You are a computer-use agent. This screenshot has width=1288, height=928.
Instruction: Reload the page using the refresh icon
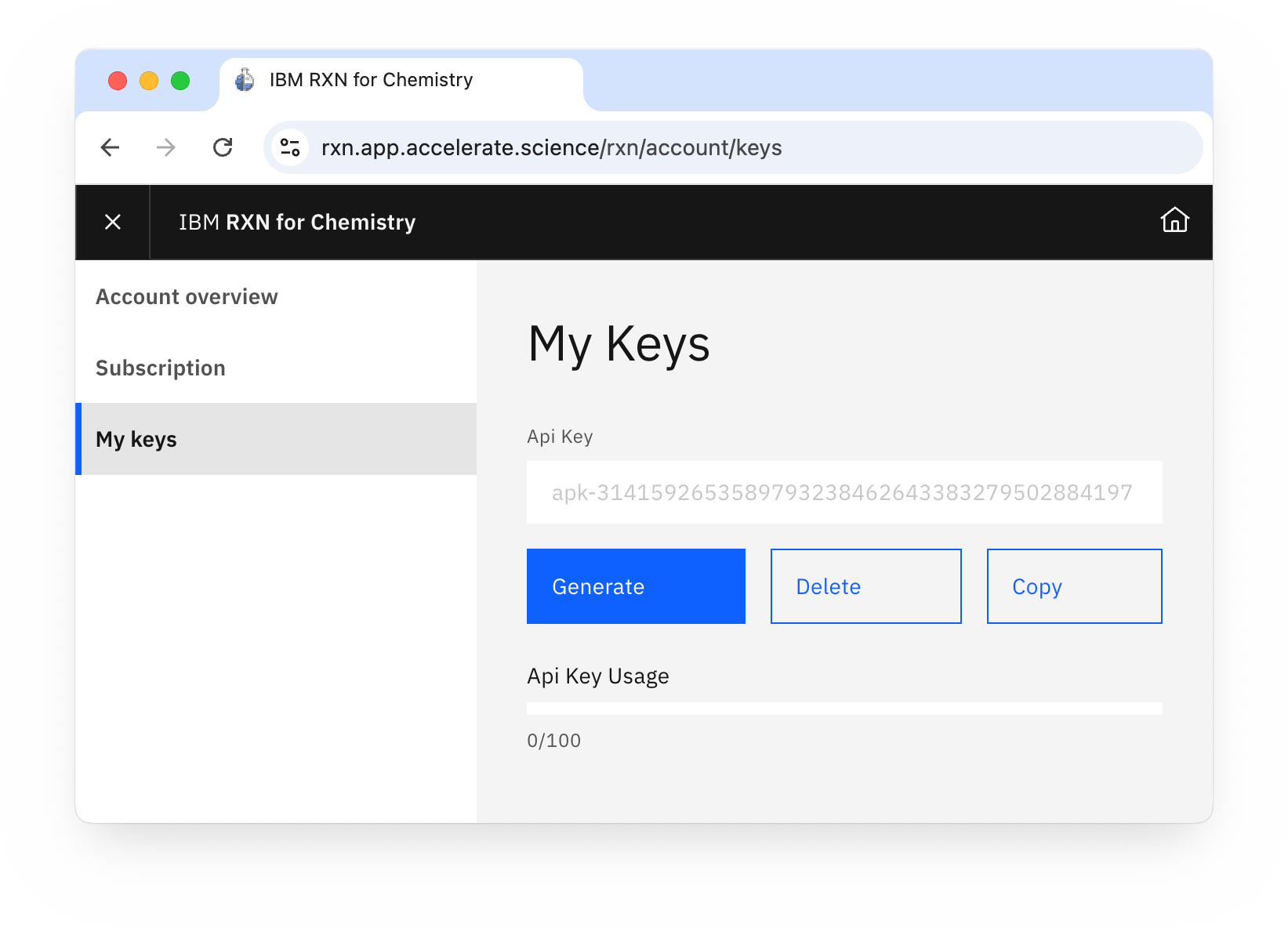(222, 147)
